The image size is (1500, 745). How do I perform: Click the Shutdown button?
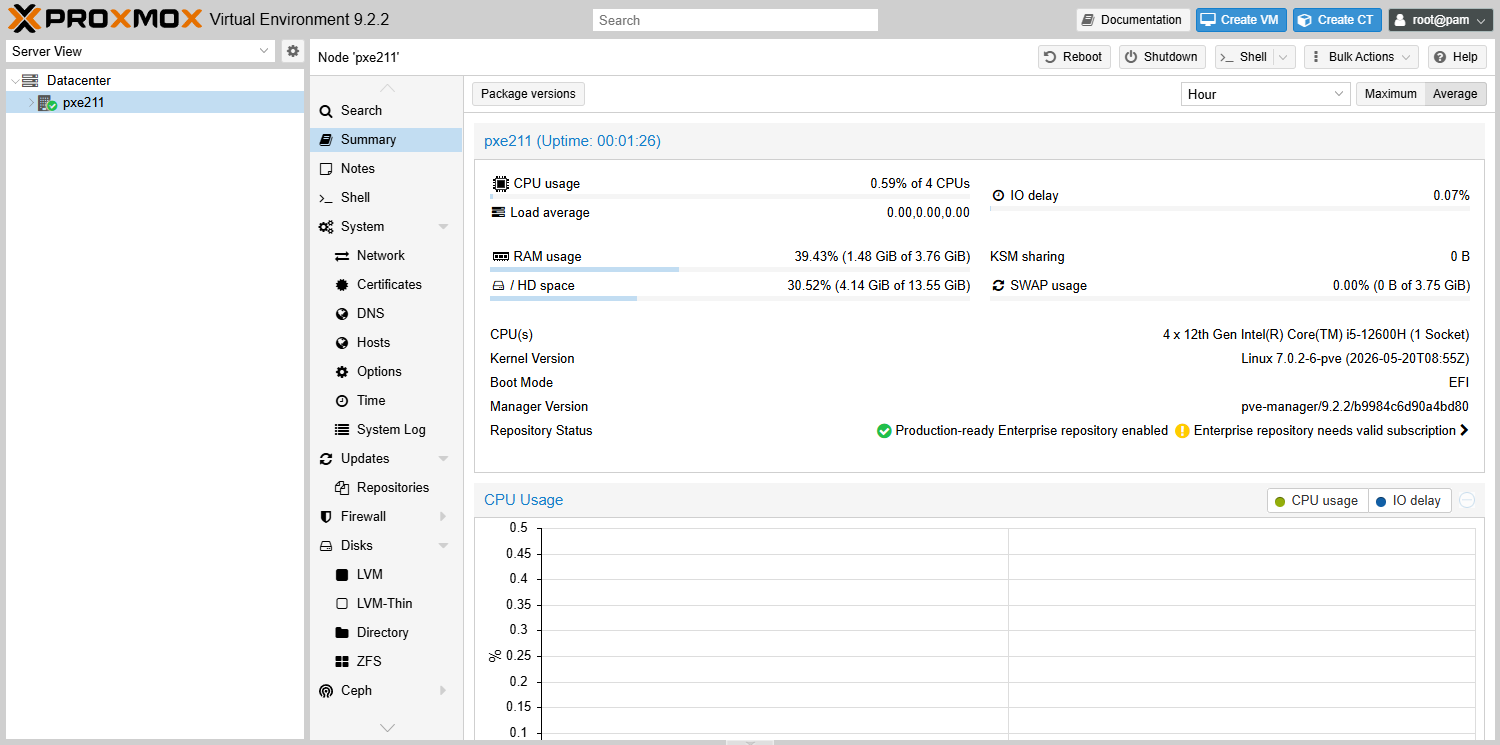coord(1162,57)
